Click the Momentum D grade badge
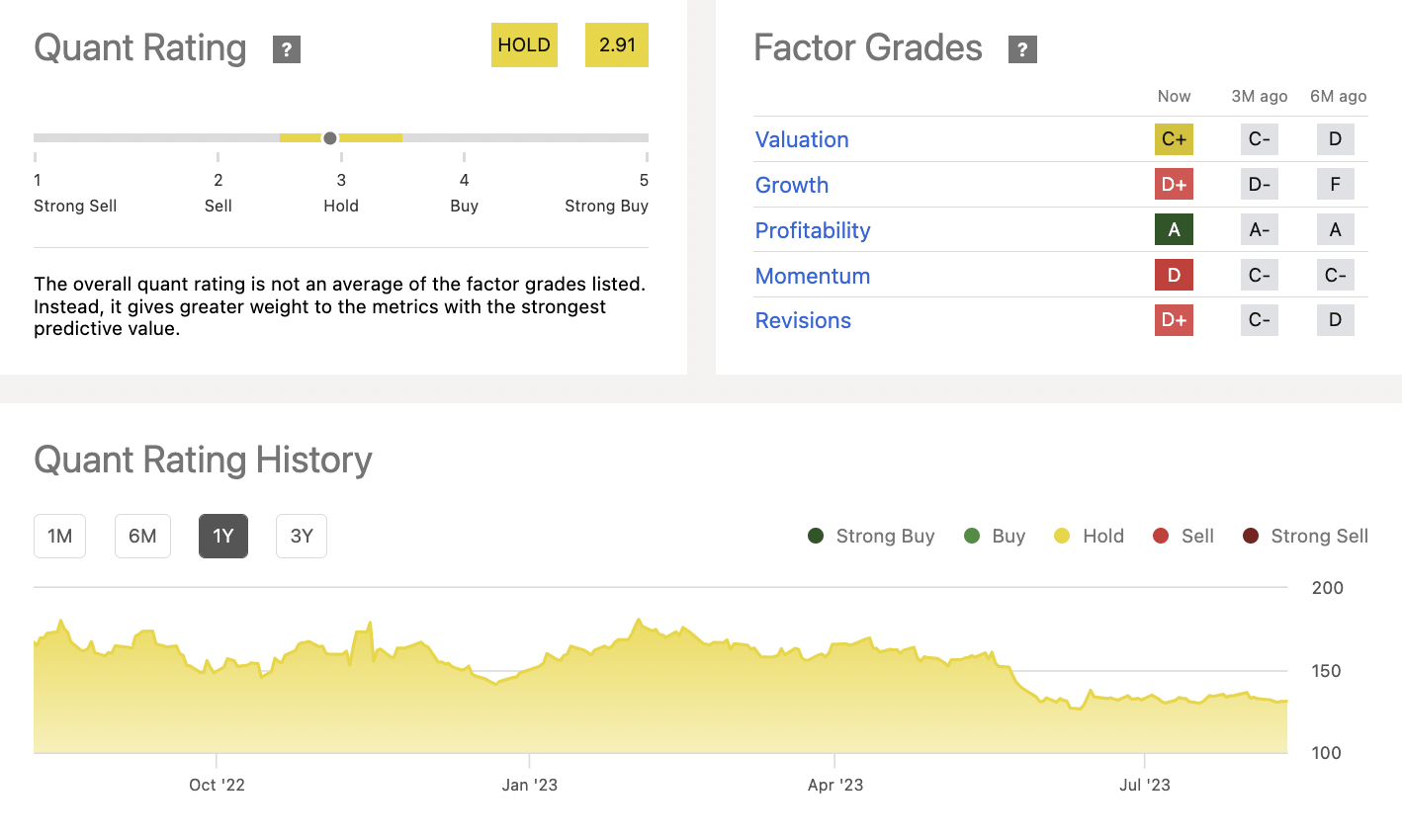Screen dimensions: 1402x840 click(x=1174, y=275)
